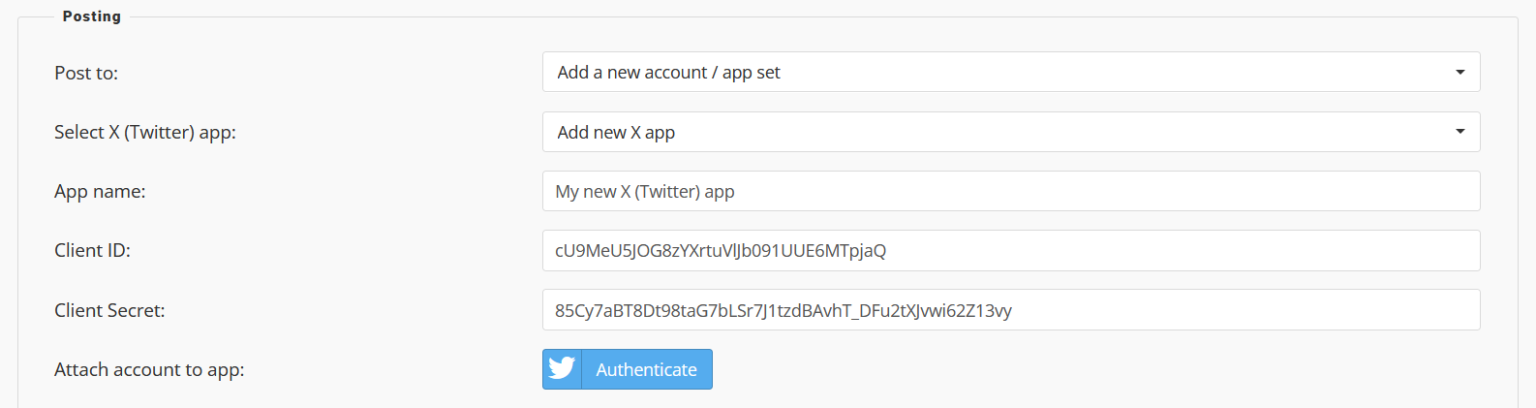1536x408 pixels.
Task: Click the arrow on the Post to dropdown
Action: point(1460,72)
